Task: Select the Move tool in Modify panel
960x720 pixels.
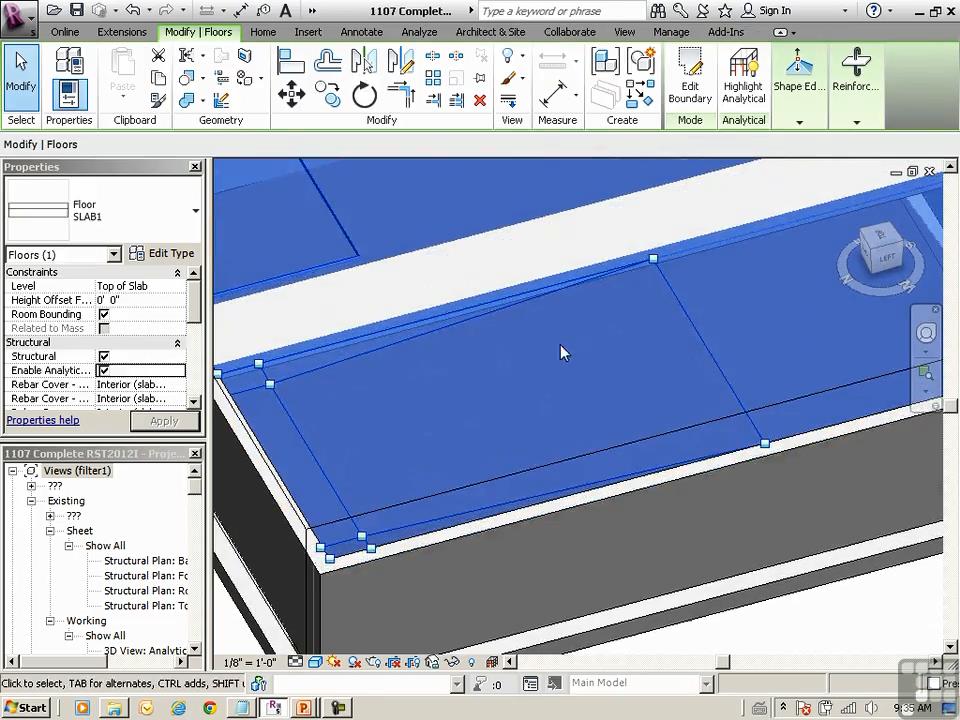Action: 291,96
